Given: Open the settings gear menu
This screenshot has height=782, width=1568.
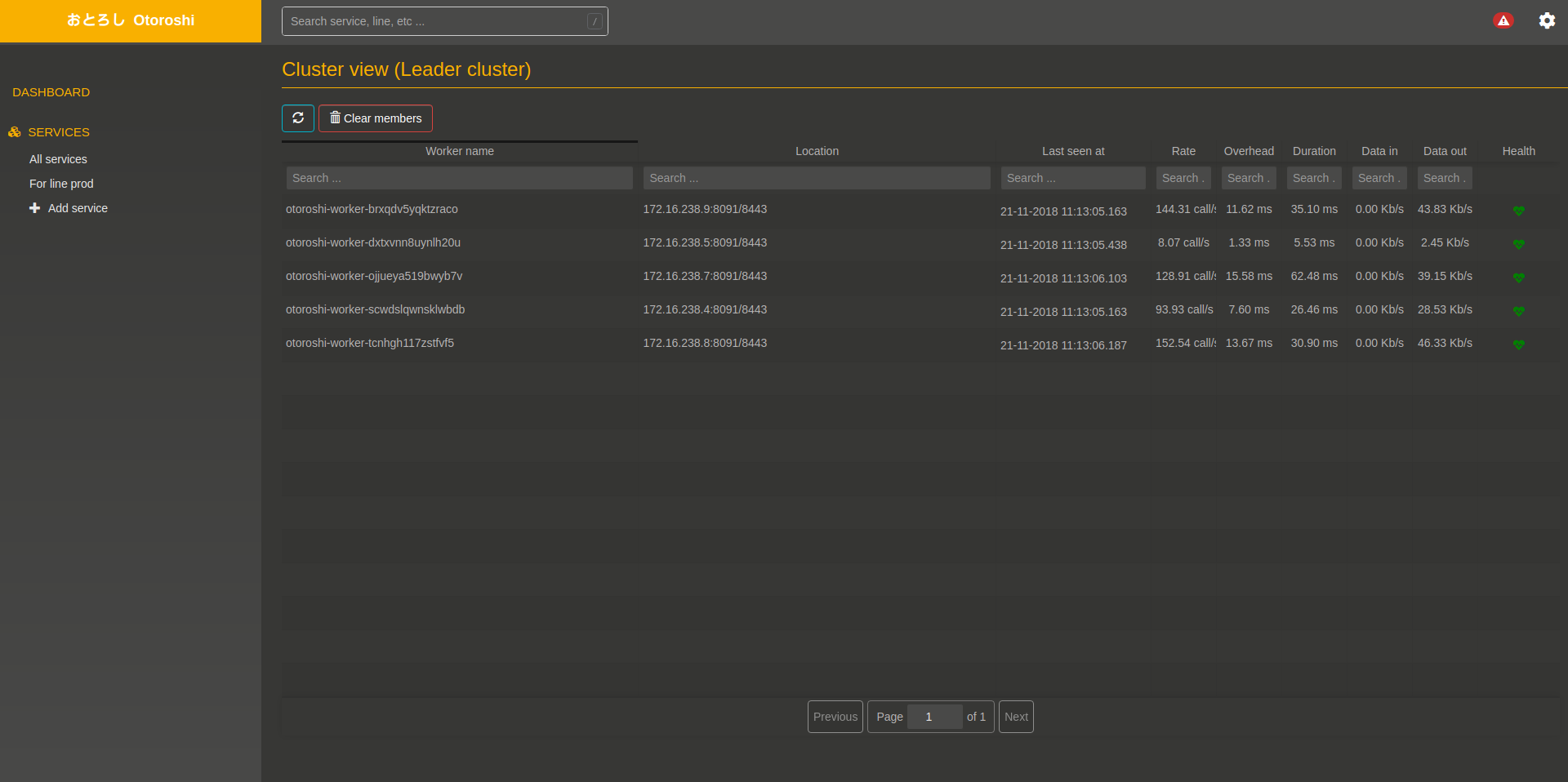Looking at the screenshot, I should [x=1547, y=20].
